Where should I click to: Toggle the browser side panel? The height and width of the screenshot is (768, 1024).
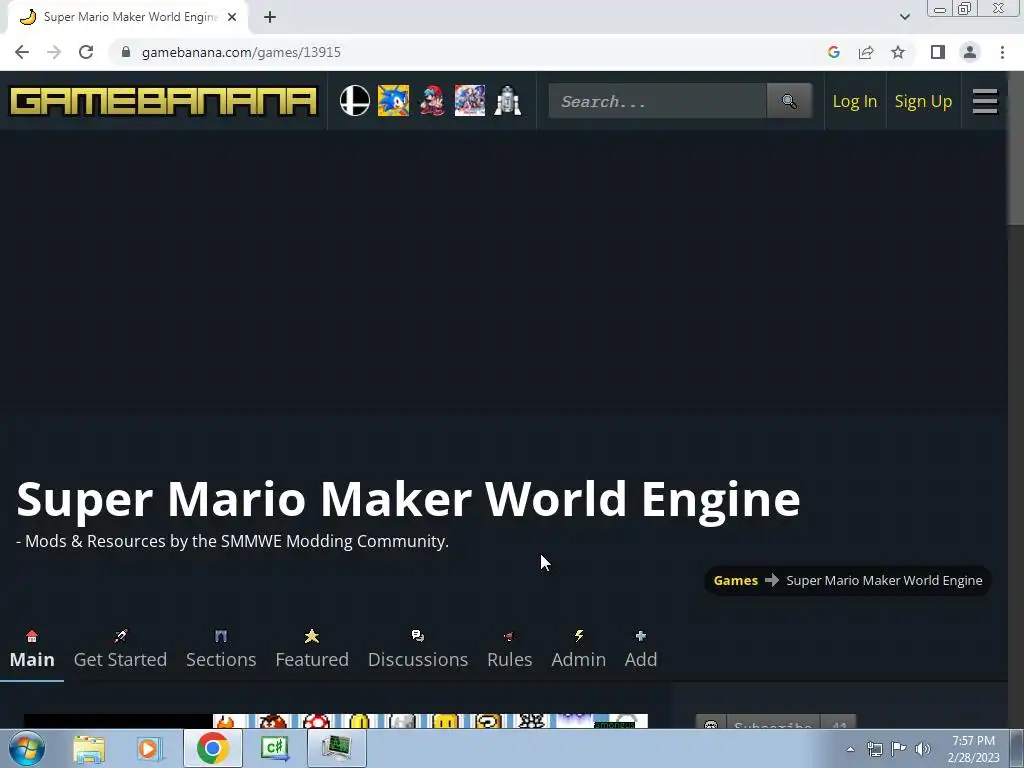tap(938, 52)
